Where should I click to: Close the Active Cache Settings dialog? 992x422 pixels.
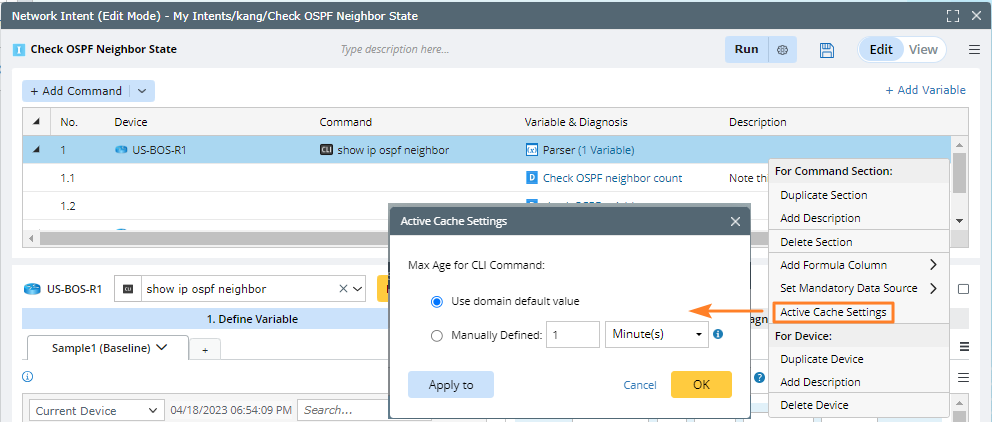pos(735,221)
